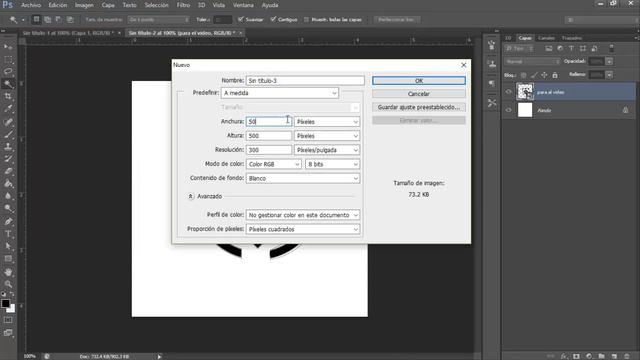Open Resolución units dropdown

[x=327, y=150]
